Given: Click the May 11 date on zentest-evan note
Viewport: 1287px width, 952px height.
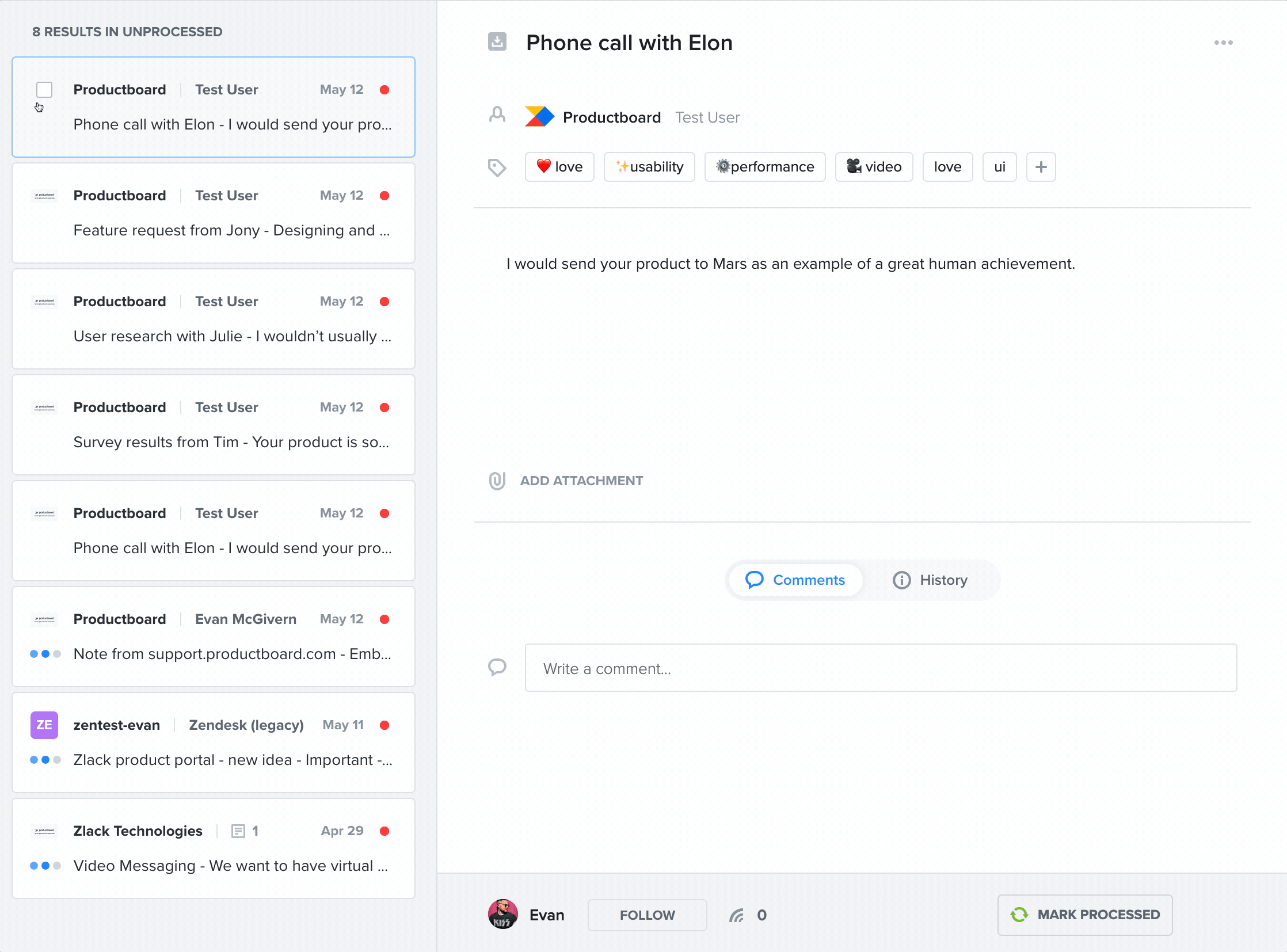Looking at the screenshot, I should tap(343, 725).
